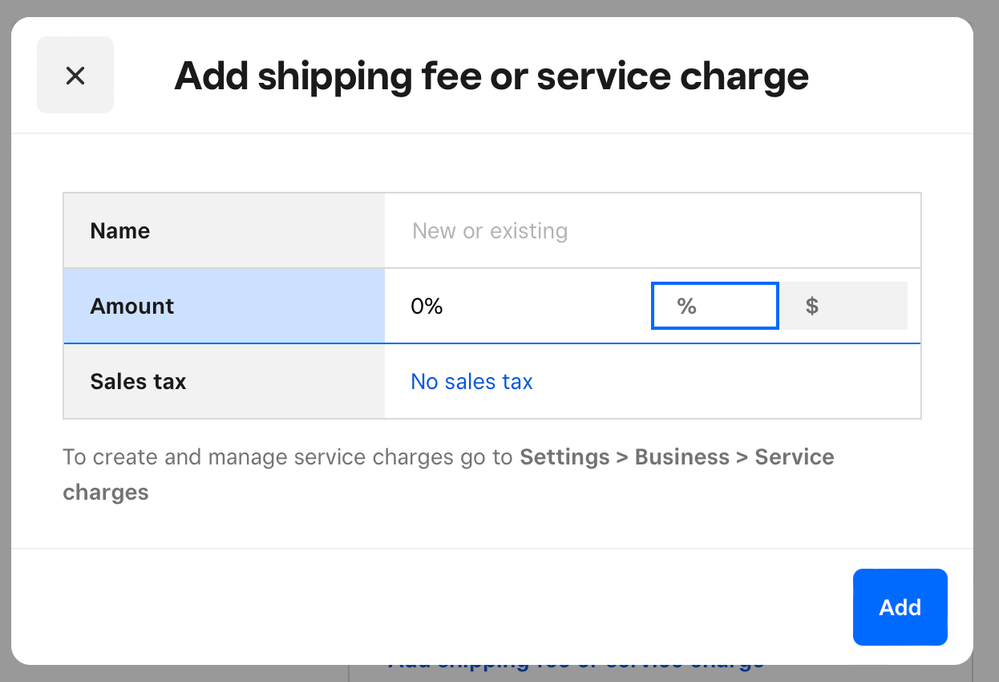Select the highlighted Amount row label

pyautogui.click(x=132, y=306)
